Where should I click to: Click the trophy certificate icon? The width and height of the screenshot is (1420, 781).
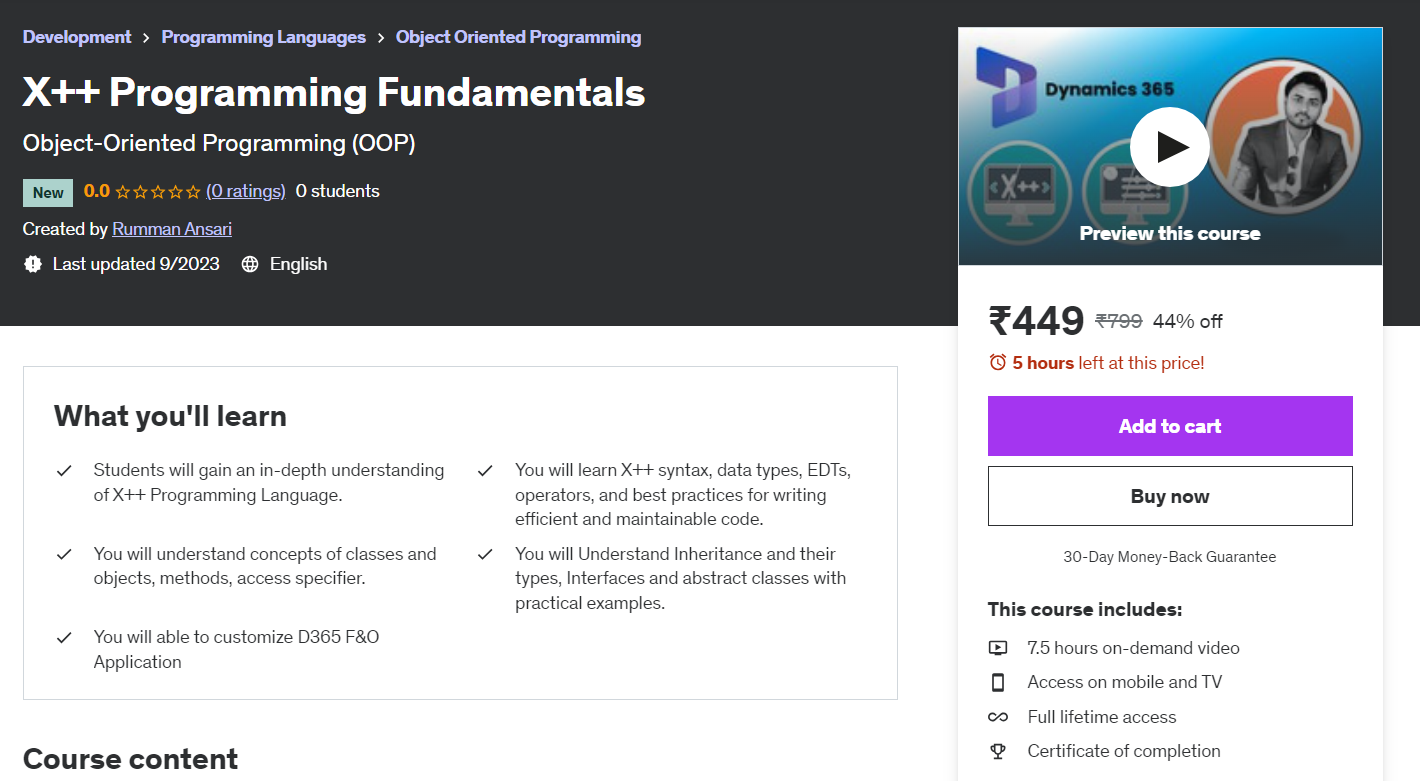point(997,751)
